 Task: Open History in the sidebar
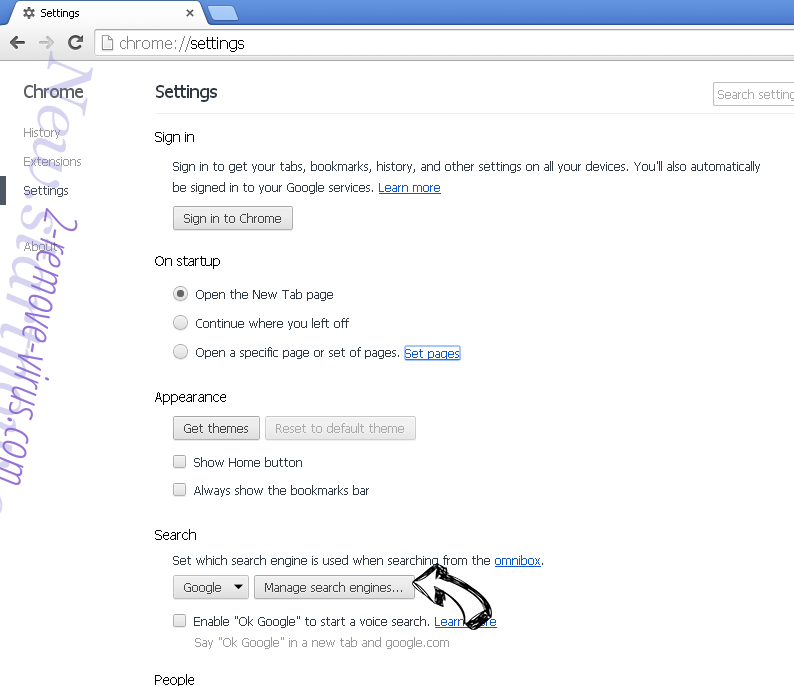[42, 133]
